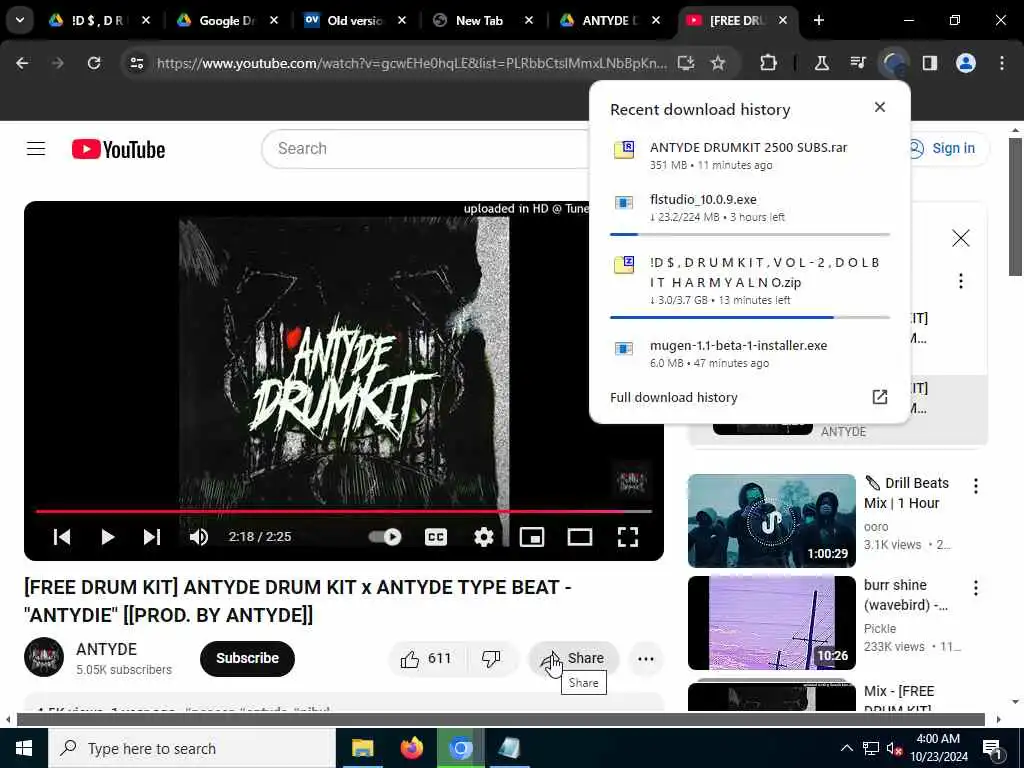The image size is (1024, 768).
Task: Enter full screen video mode
Action: [x=628, y=537]
